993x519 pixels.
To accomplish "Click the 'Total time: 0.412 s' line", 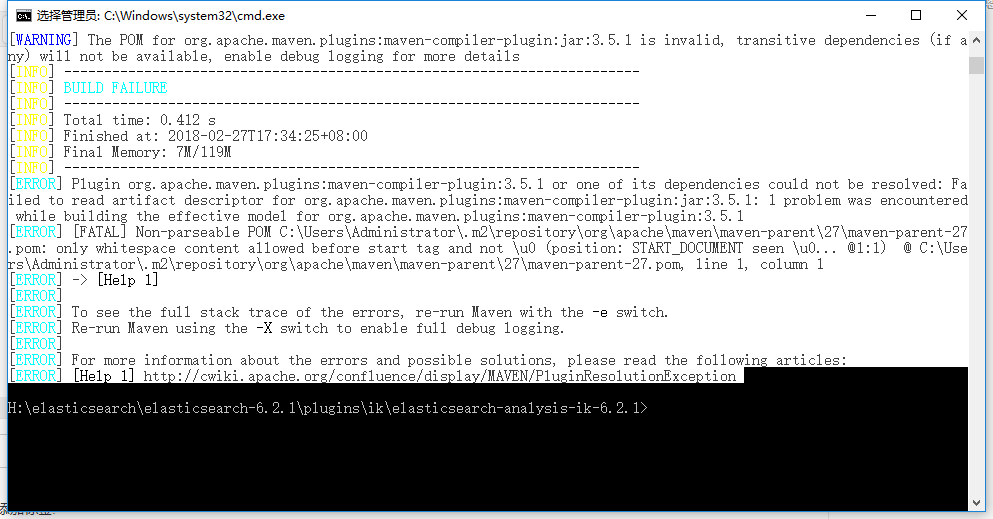I will click(x=139, y=120).
